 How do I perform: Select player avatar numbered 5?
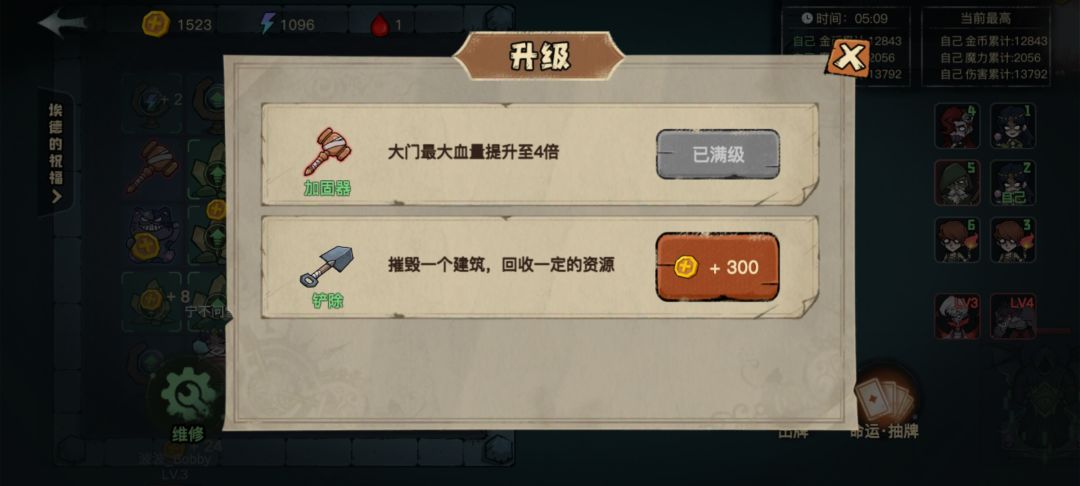[x=957, y=183]
